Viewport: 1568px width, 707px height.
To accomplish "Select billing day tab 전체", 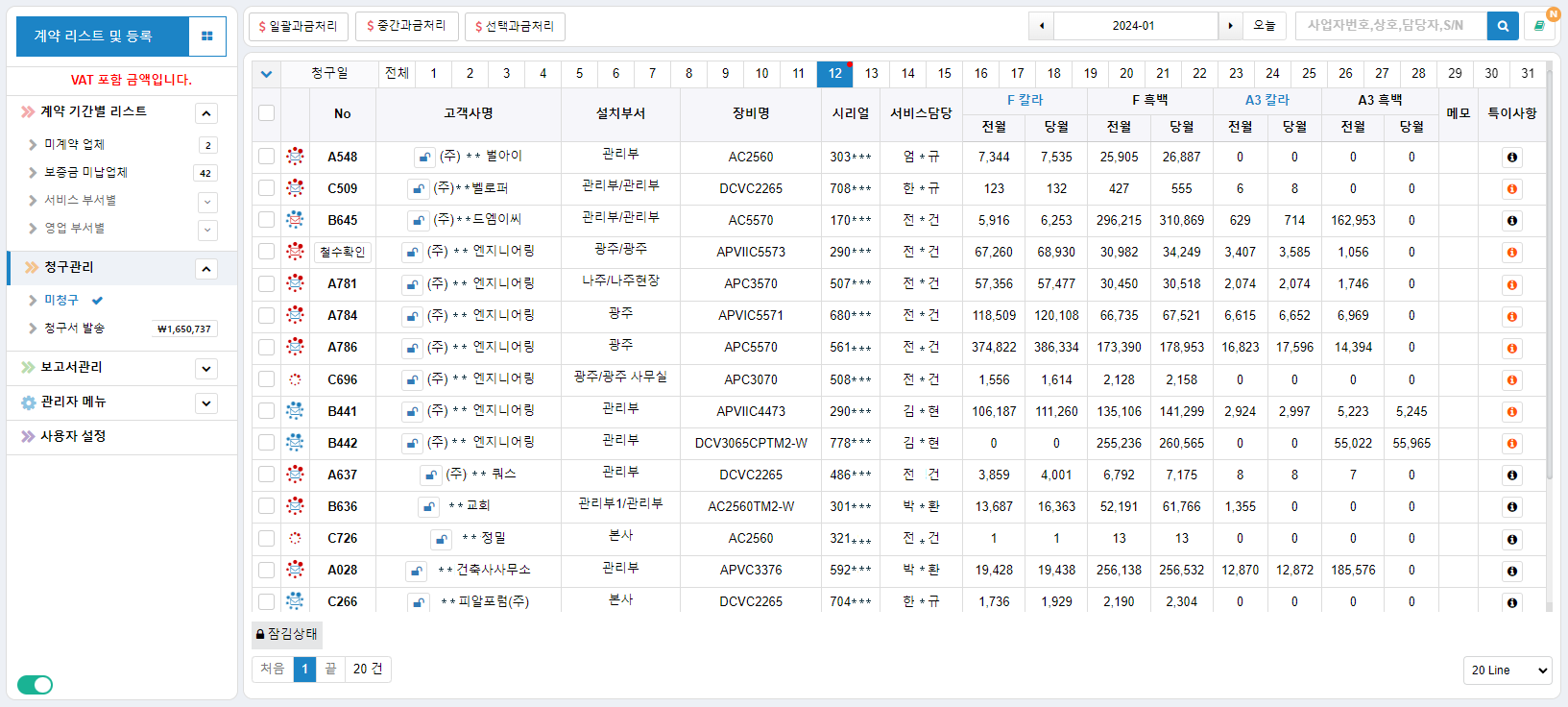I will 397,73.
